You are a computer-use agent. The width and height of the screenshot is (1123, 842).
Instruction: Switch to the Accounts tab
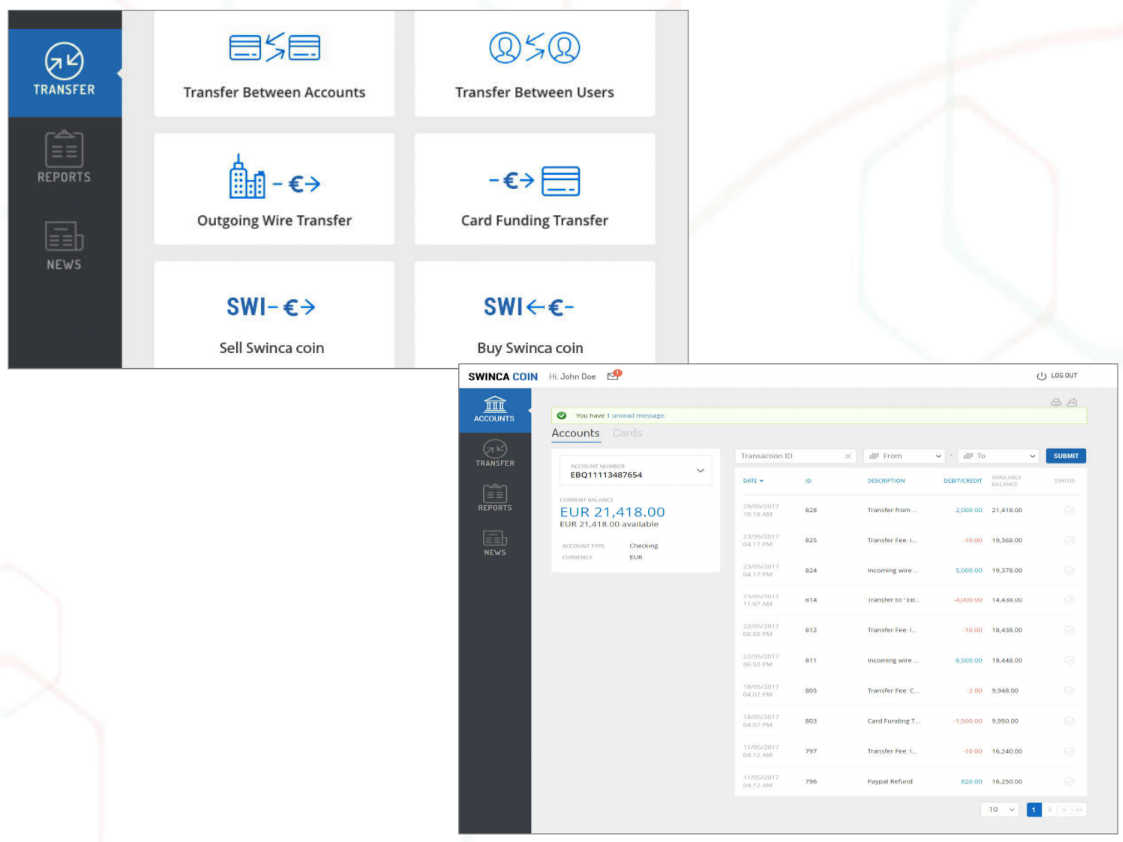575,433
